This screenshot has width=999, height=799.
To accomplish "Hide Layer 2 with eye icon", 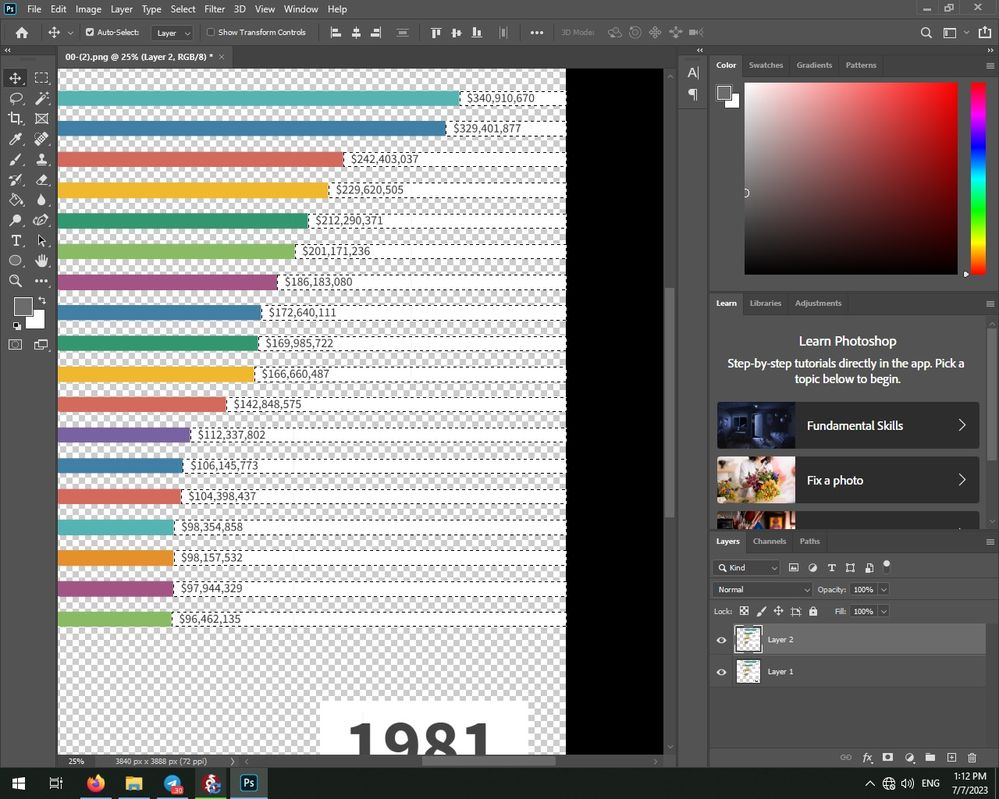I will pyautogui.click(x=721, y=640).
